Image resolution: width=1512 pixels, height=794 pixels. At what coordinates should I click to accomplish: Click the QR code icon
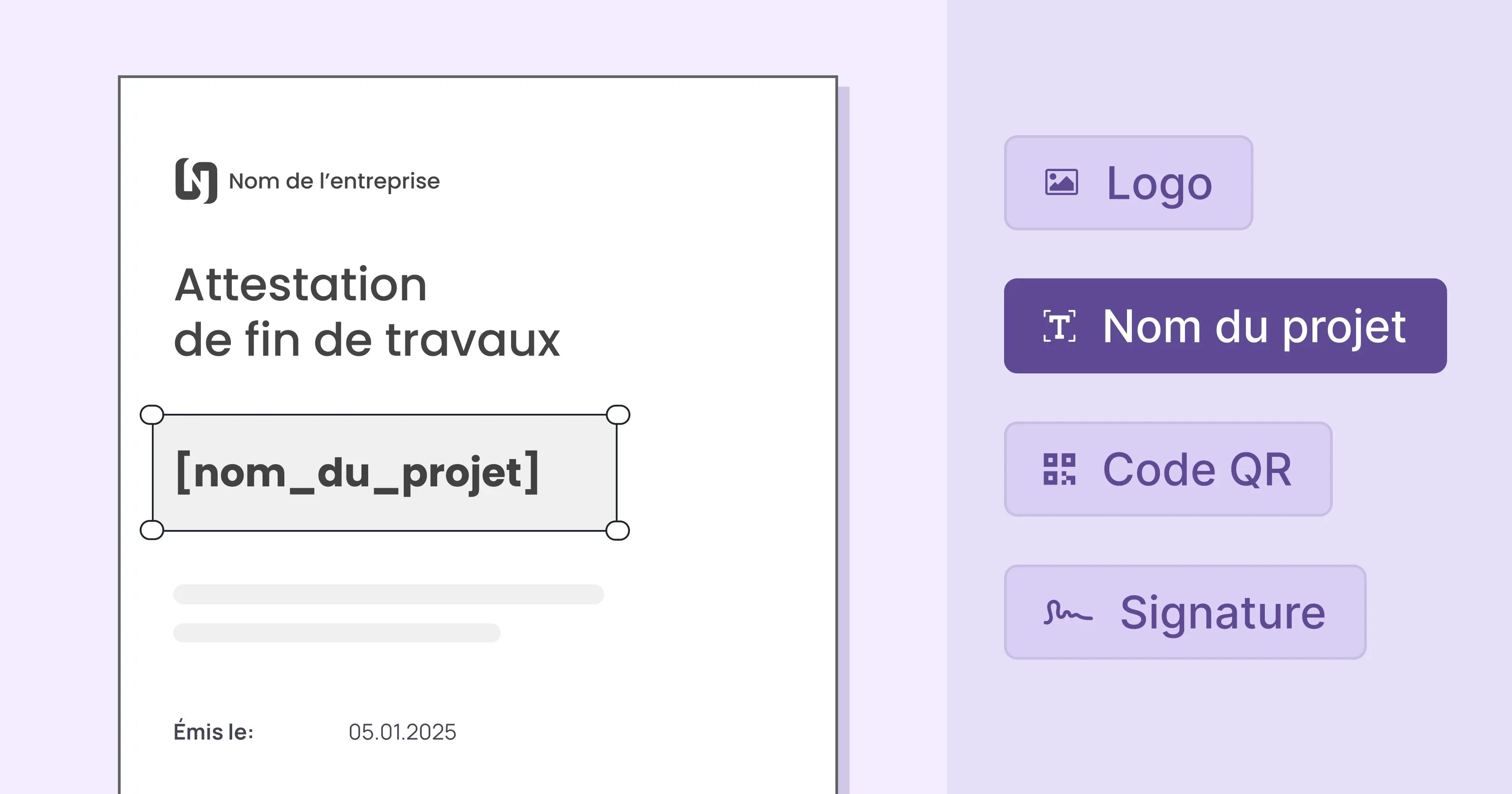point(1059,469)
